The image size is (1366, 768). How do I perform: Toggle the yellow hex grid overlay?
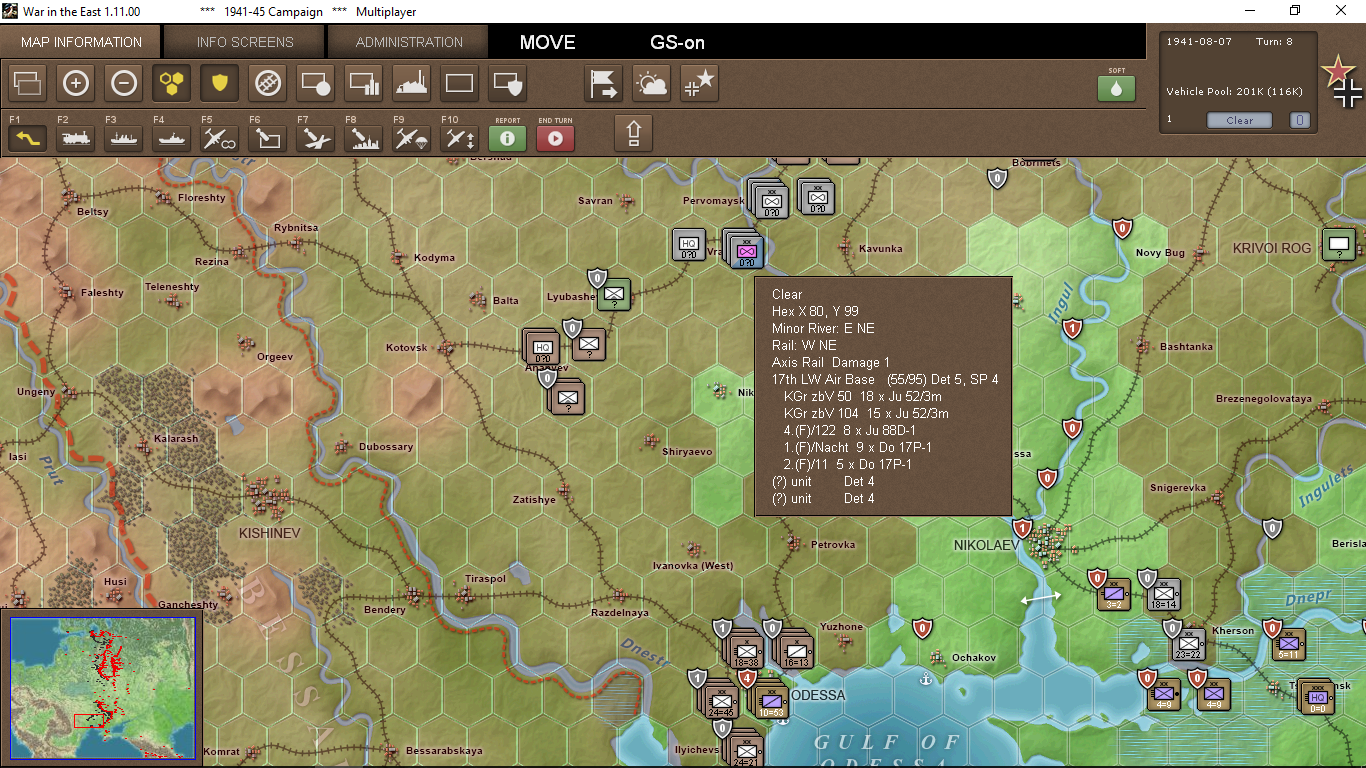pos(172,83)
